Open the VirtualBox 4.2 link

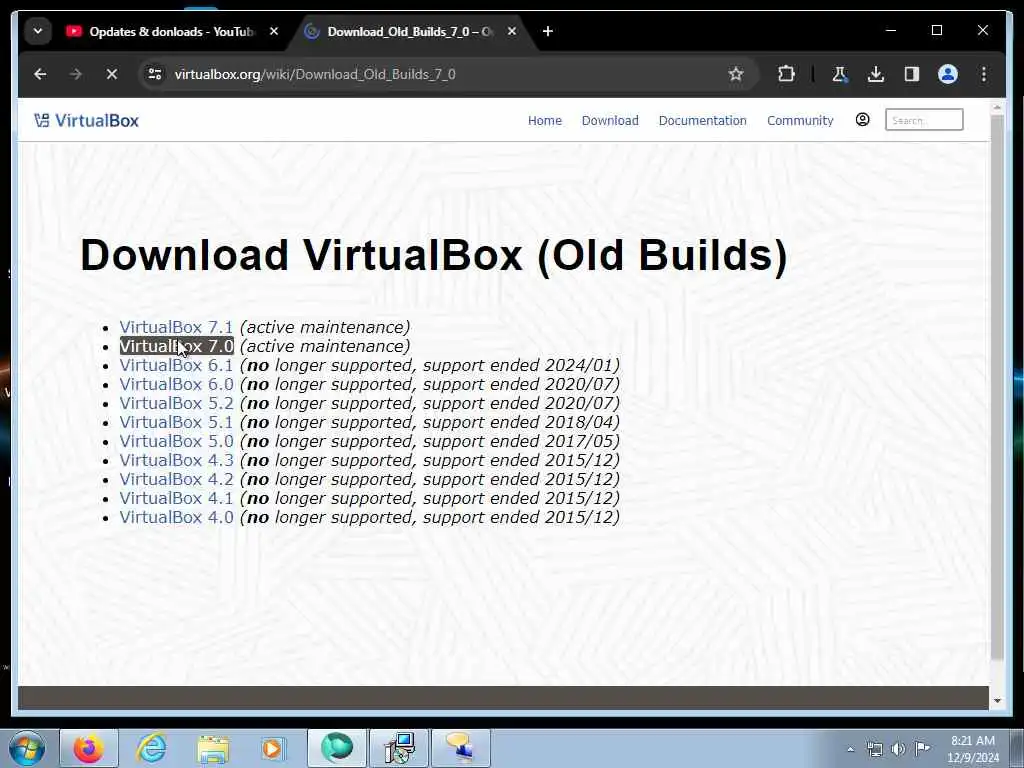click(176, 479)
